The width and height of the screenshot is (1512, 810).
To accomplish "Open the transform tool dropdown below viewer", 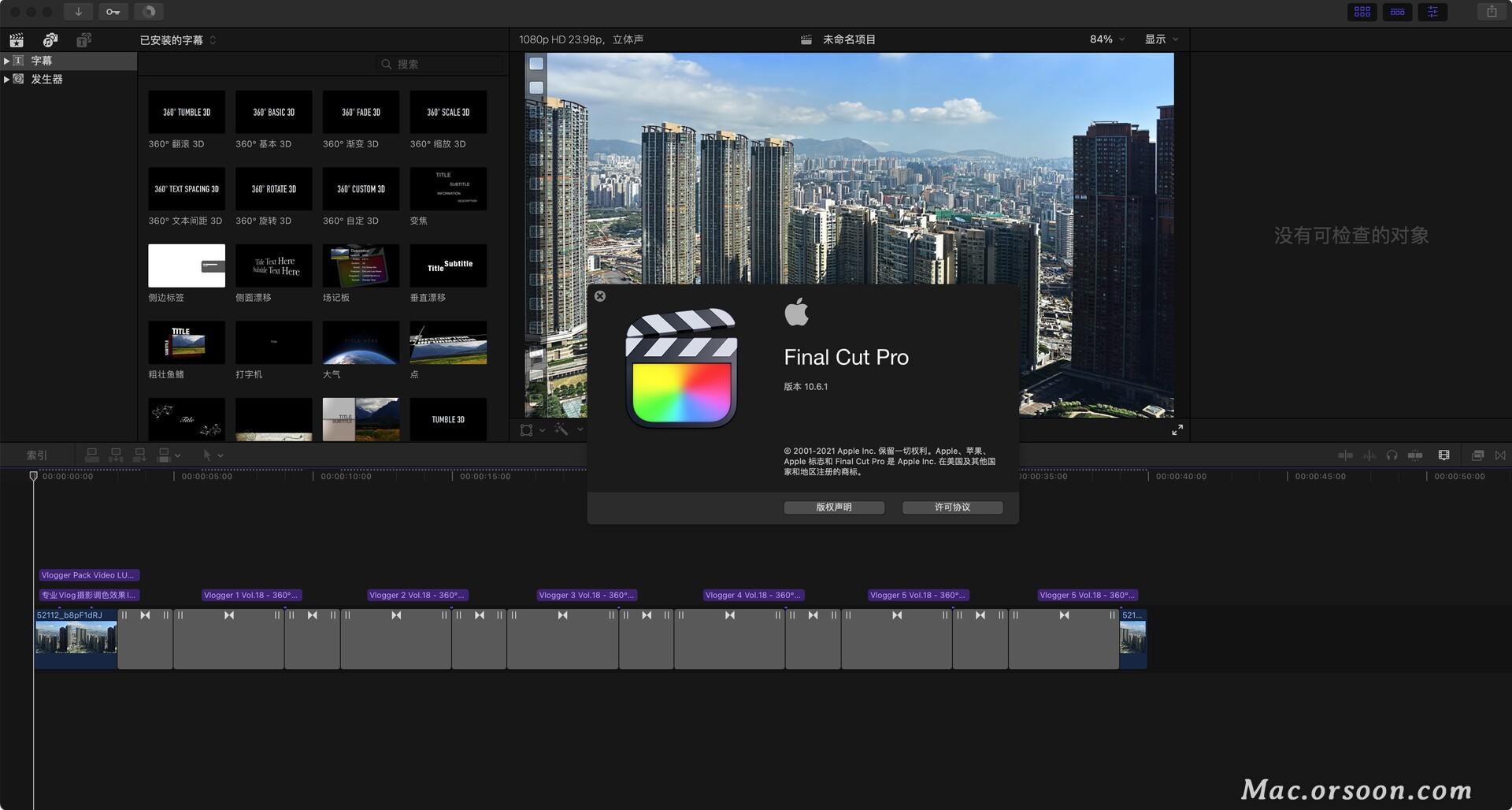I will pyautogui.click(x=542, y=430).
